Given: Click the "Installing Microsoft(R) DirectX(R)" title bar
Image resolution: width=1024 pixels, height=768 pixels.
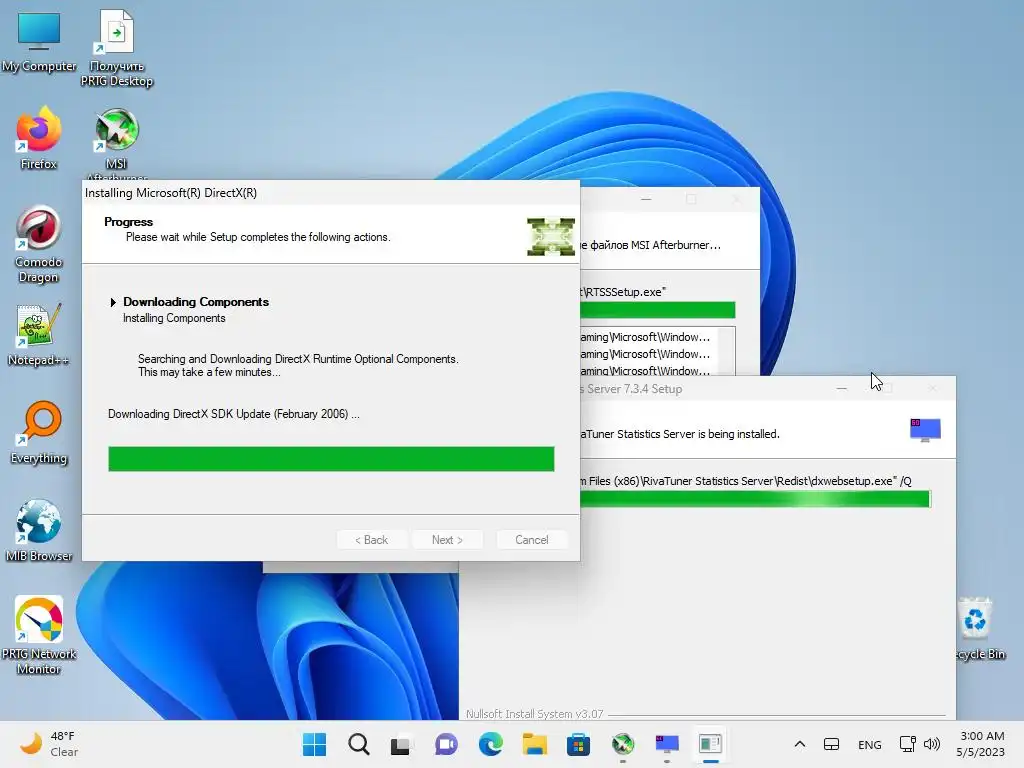Looking at the screenshot, I should click(330, 193).
